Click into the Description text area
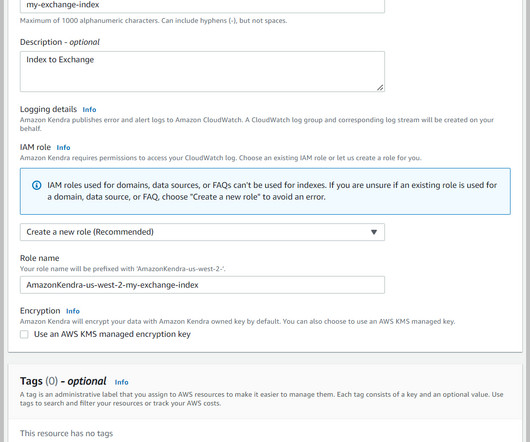530x442 pixels. [202, 71]
